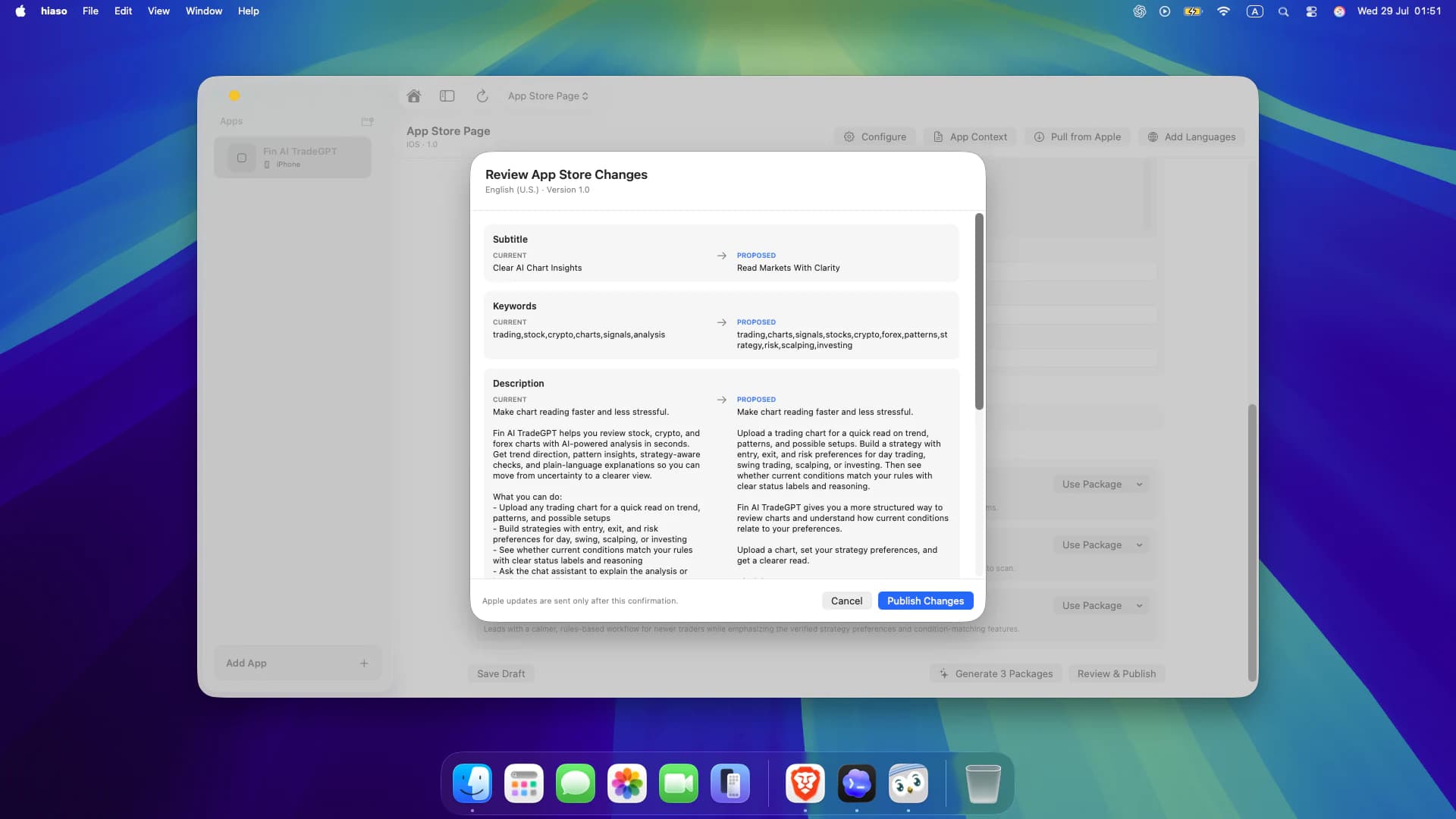Click the Fin AI TradeGPT app icon thumbnail
1456x819 pixels.
coord(242,158)
